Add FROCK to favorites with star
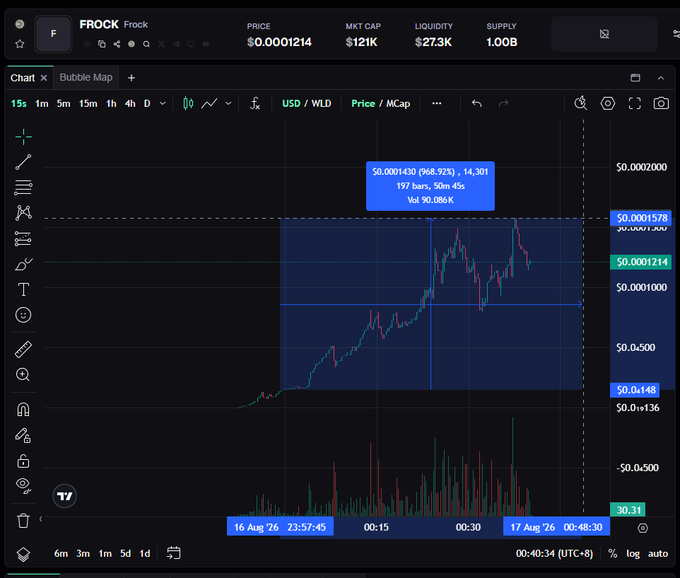 pyautogui.click(x=20, y=44)
